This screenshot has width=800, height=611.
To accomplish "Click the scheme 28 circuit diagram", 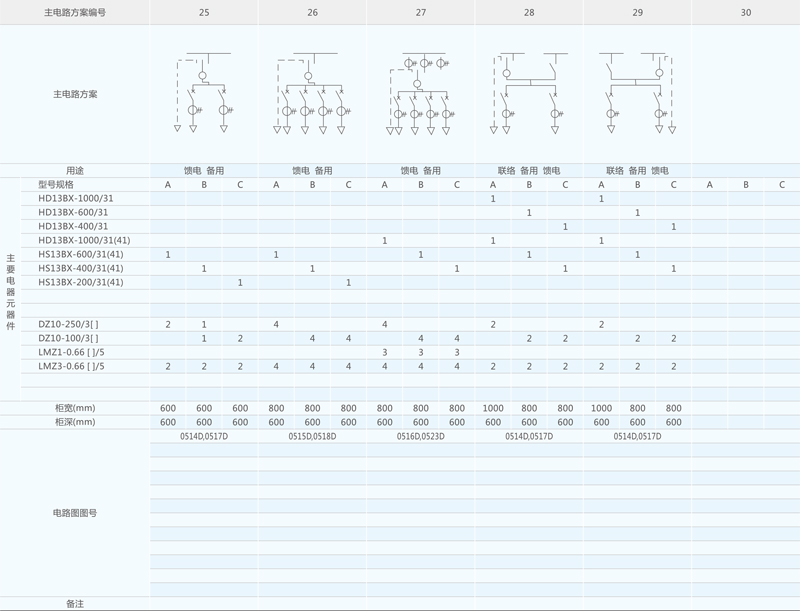I will (x=529, y=93).
